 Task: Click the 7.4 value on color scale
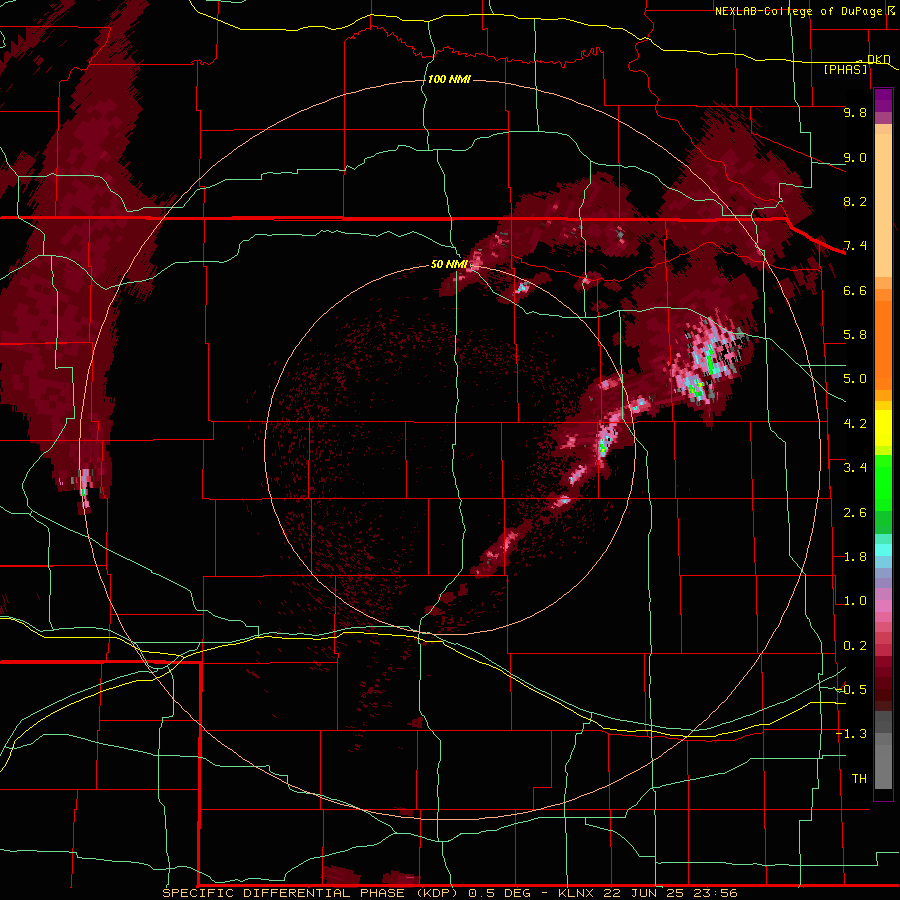click(855, 246)
